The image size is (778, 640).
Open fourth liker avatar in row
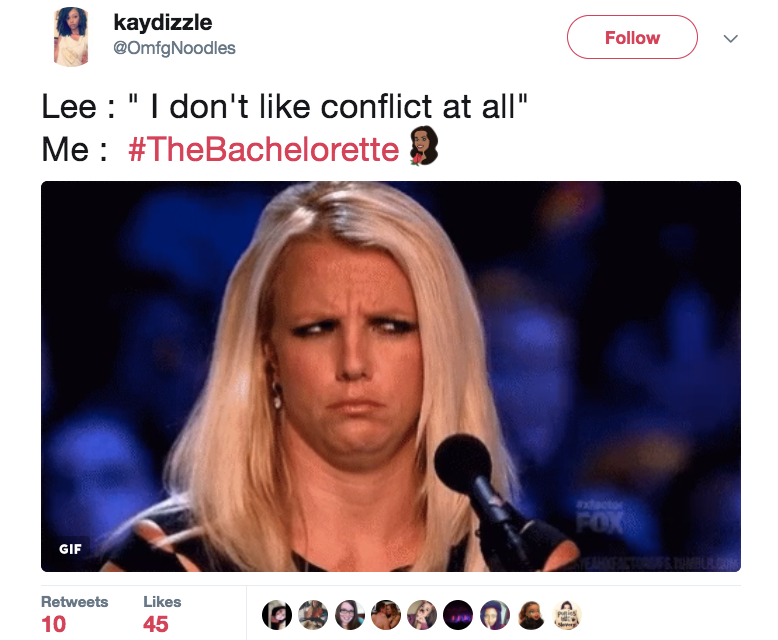tap(386, 615)
